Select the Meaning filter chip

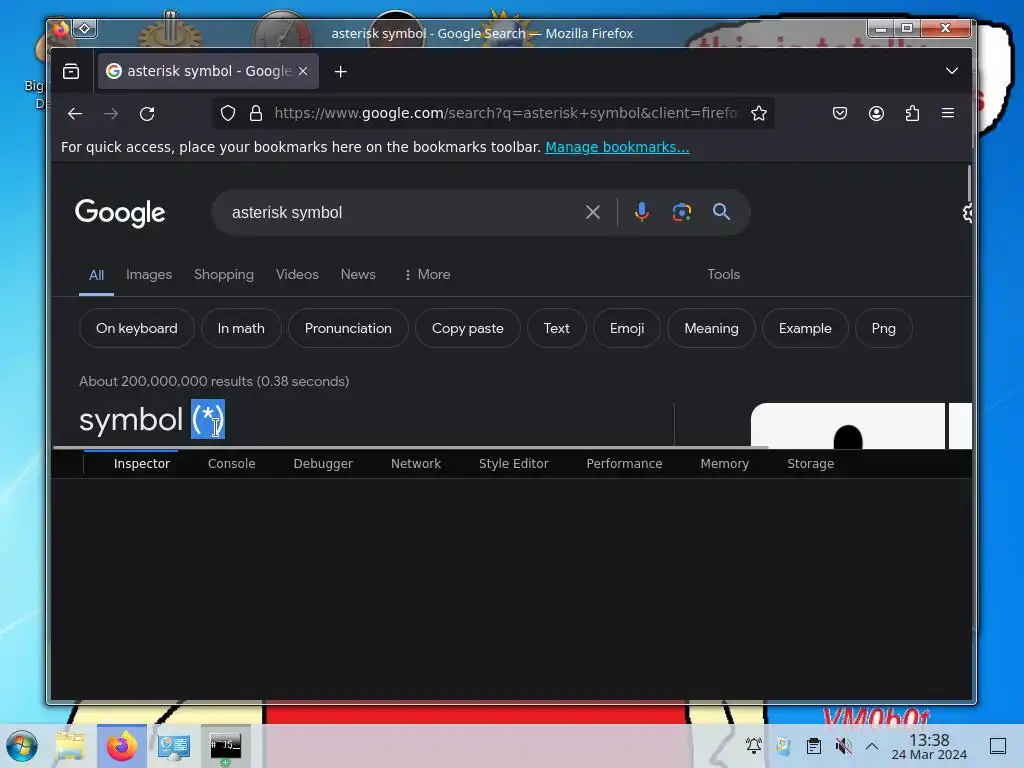click(x=711, y=328)
